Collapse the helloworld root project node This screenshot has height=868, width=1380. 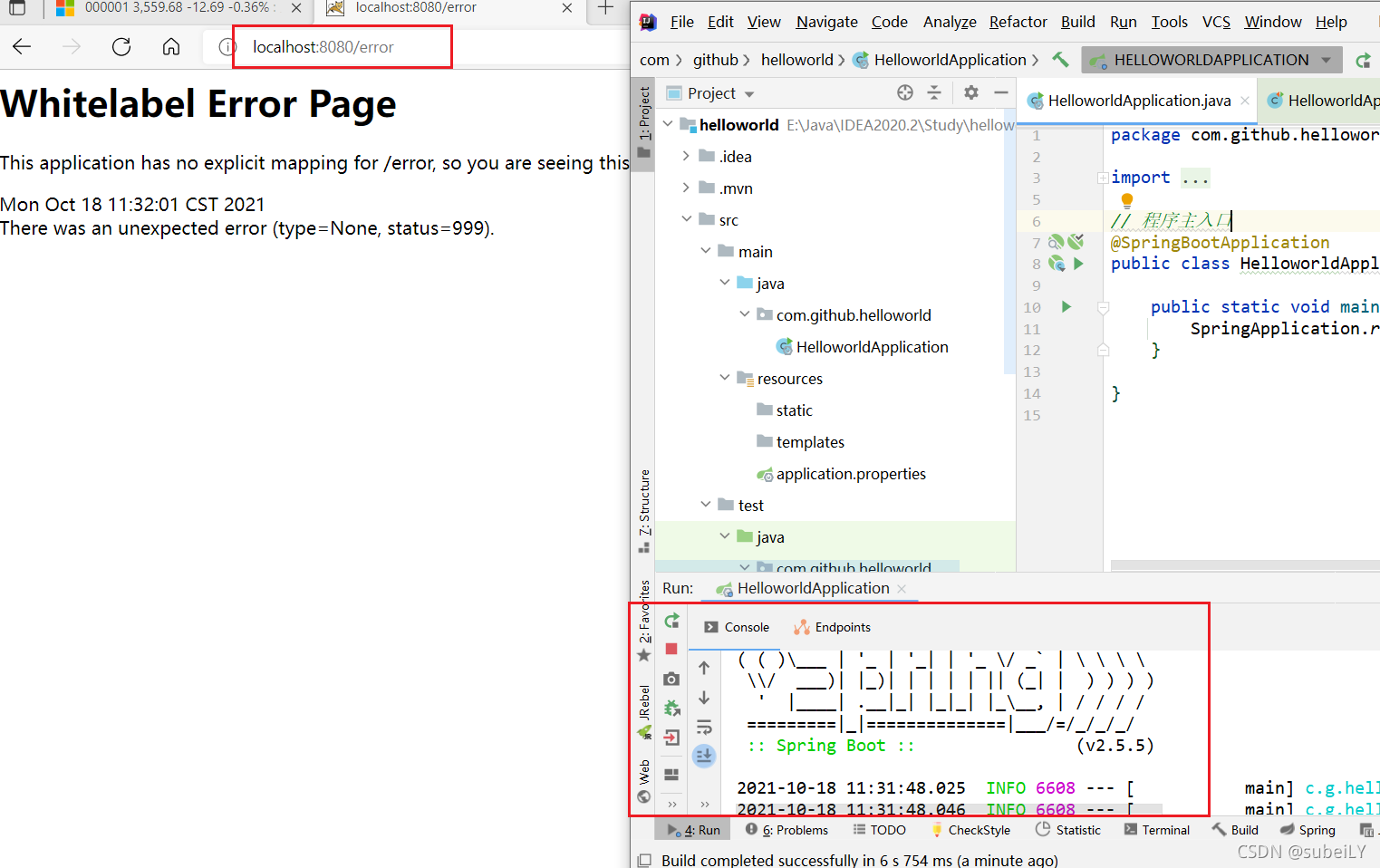click(x=668, y=124)
